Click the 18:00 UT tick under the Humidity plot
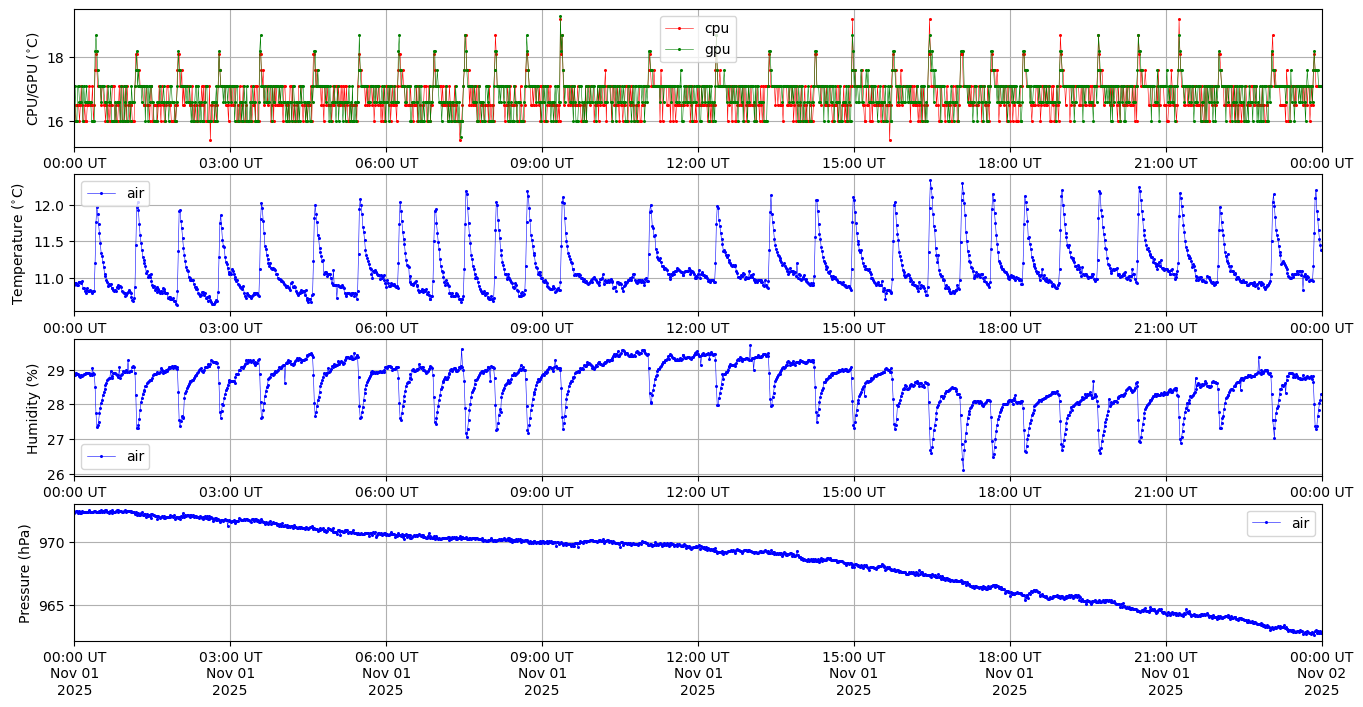This screenshot has width=1363, height=707. [x=1009, y=492]
